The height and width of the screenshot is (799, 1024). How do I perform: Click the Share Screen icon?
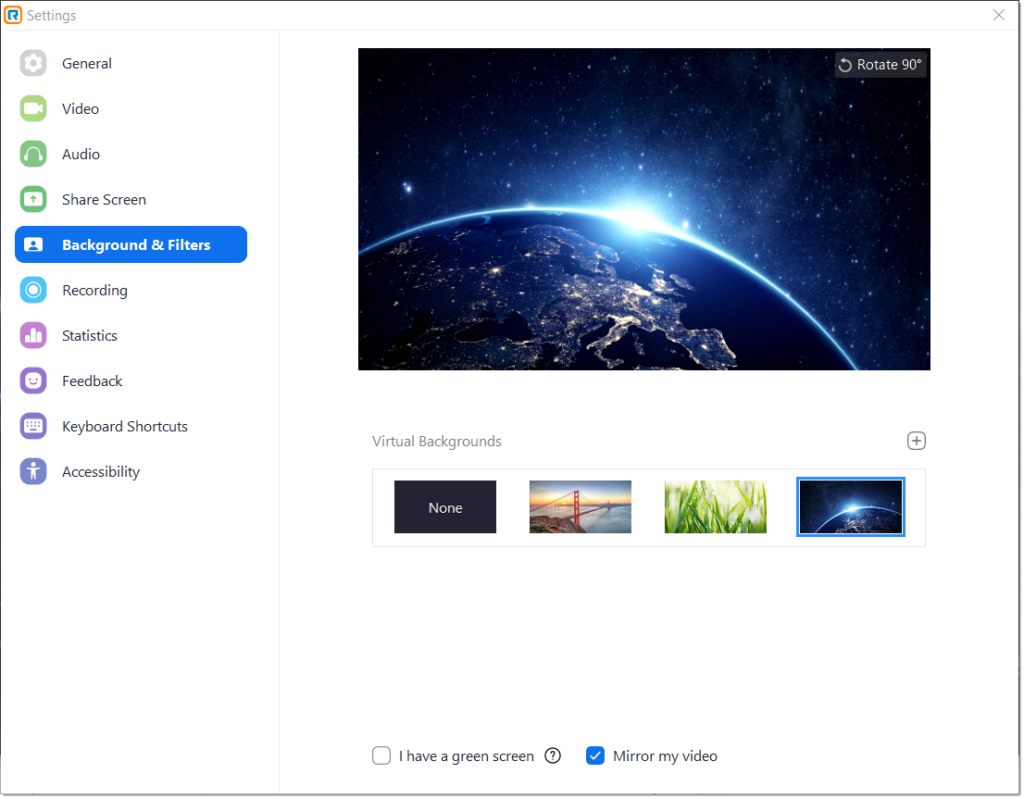(x=33, y=200)
